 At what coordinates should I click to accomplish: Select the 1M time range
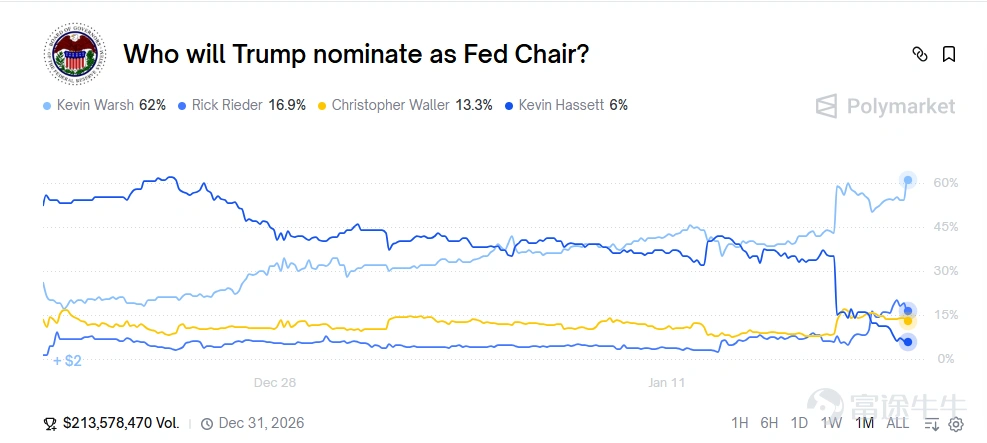pos(864,423)
